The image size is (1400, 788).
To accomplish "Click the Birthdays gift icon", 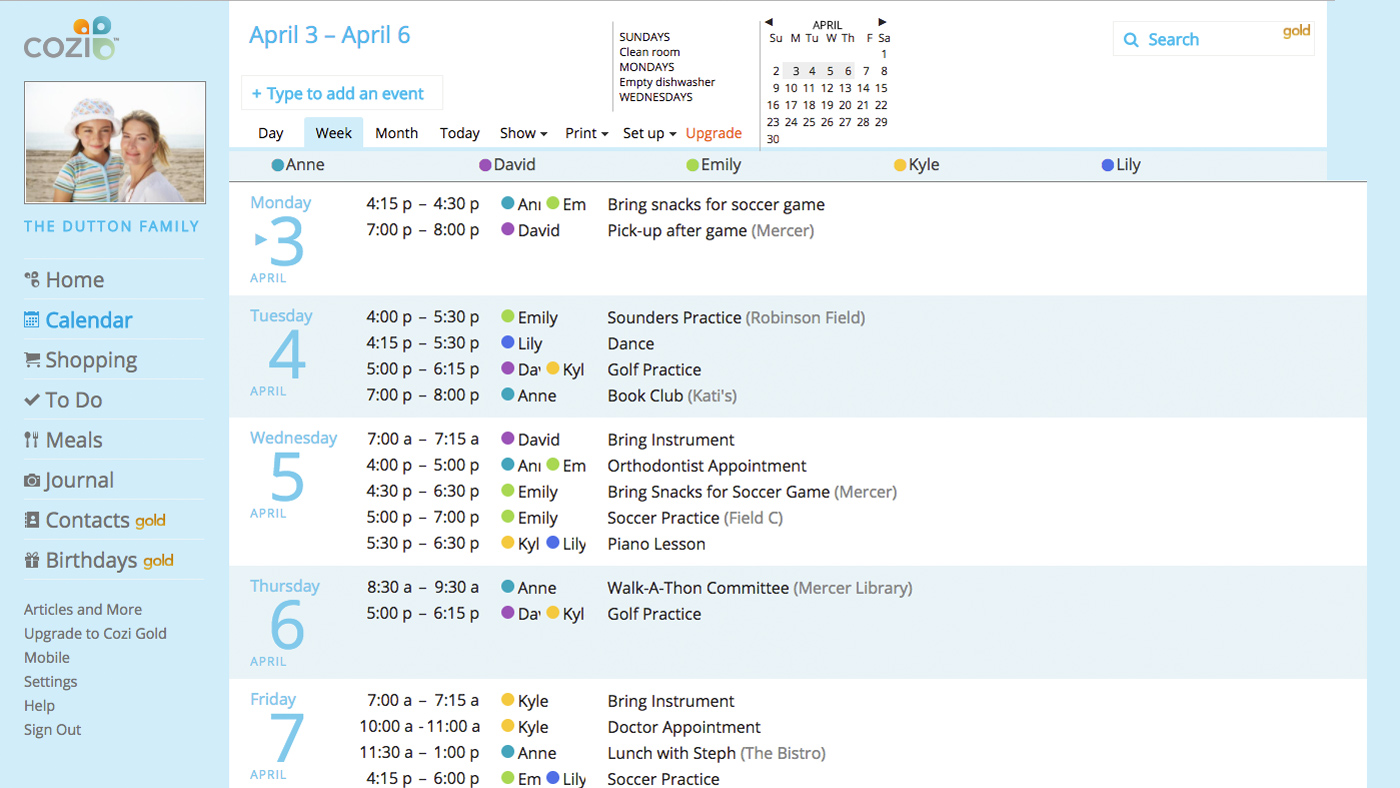I will 30,560.
